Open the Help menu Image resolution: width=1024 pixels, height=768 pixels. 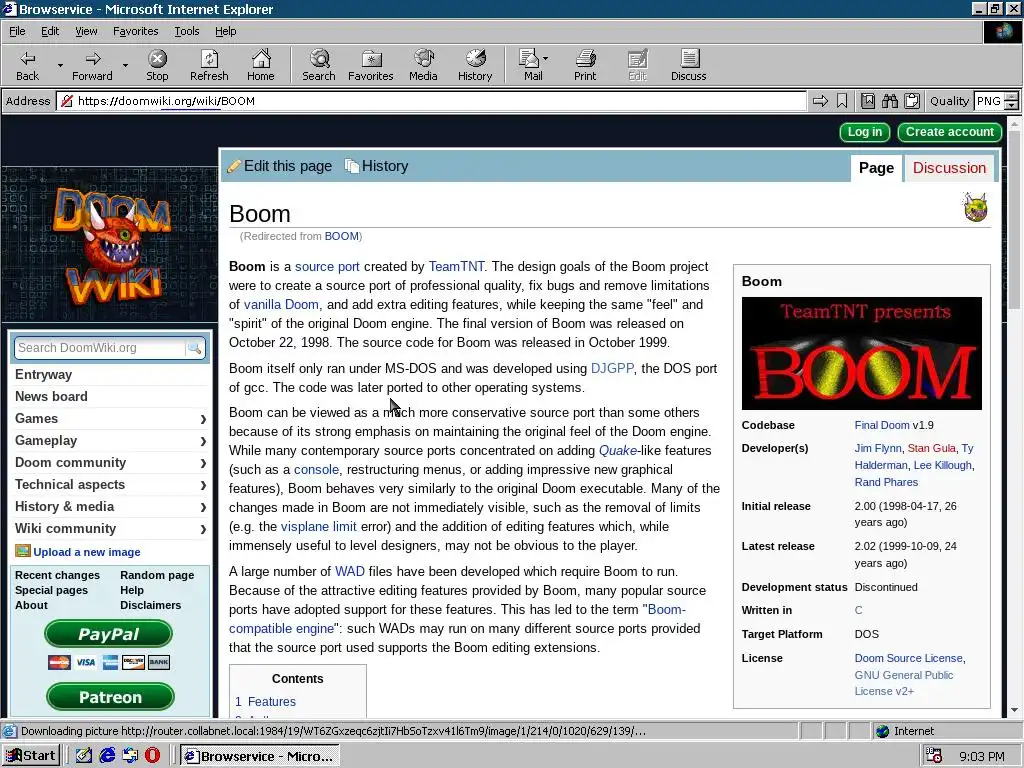225,31
